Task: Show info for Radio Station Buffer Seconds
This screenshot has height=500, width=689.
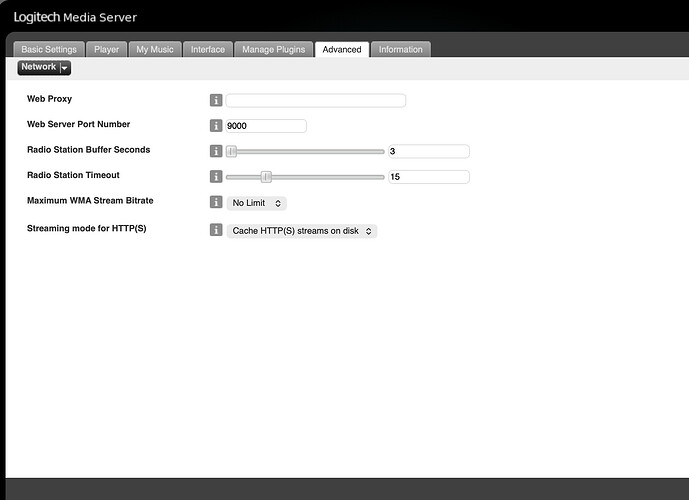Action: pos(216,151)
